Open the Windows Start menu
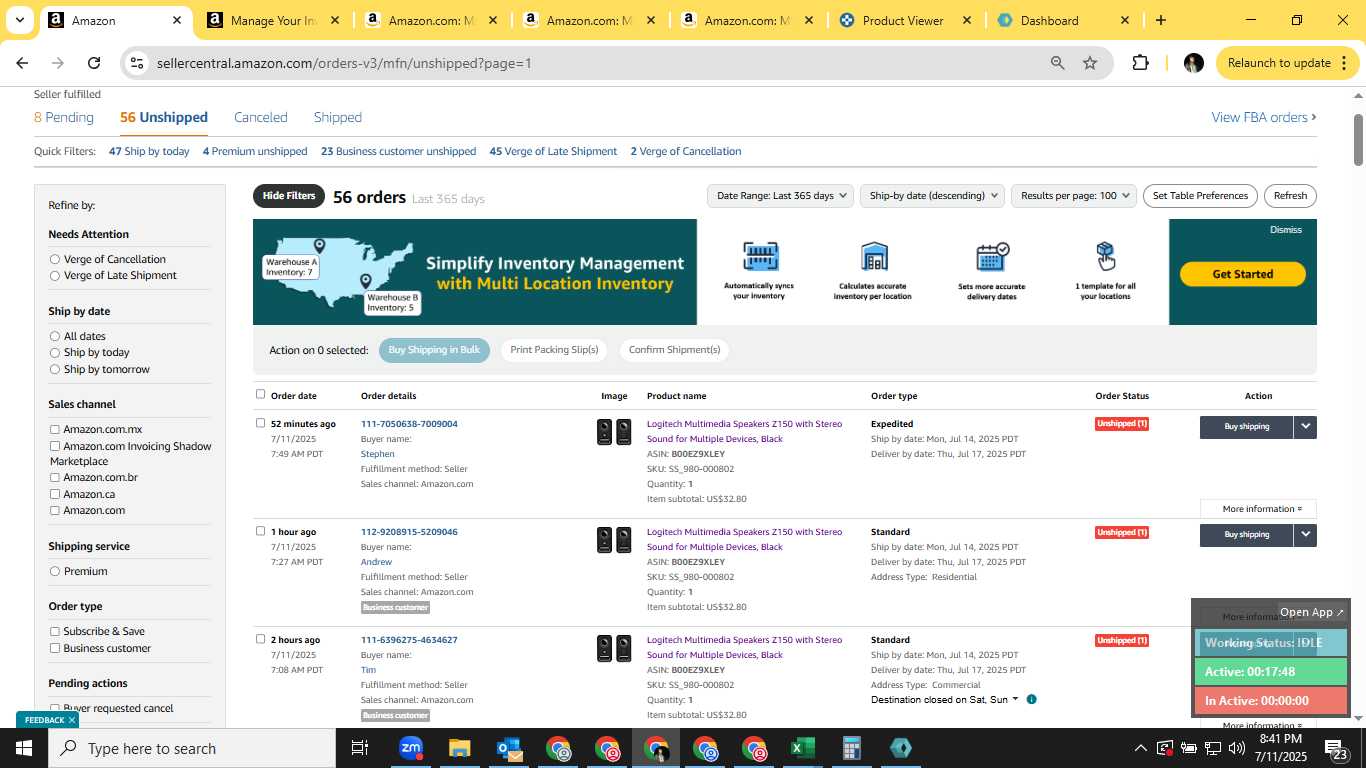This screenshot has width=1366, height=768. click(x=24, y=748)
